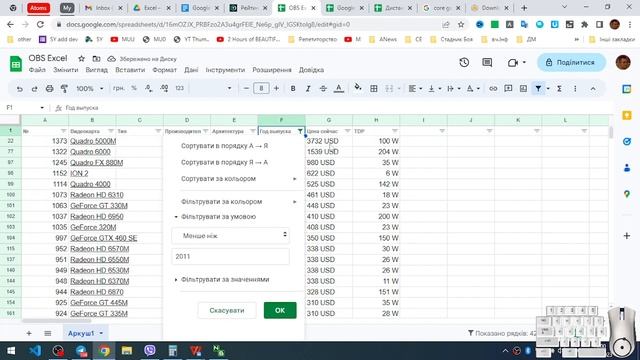The image size is (640, 360).
Task: Open the text color picker
Action: (338, 89)
